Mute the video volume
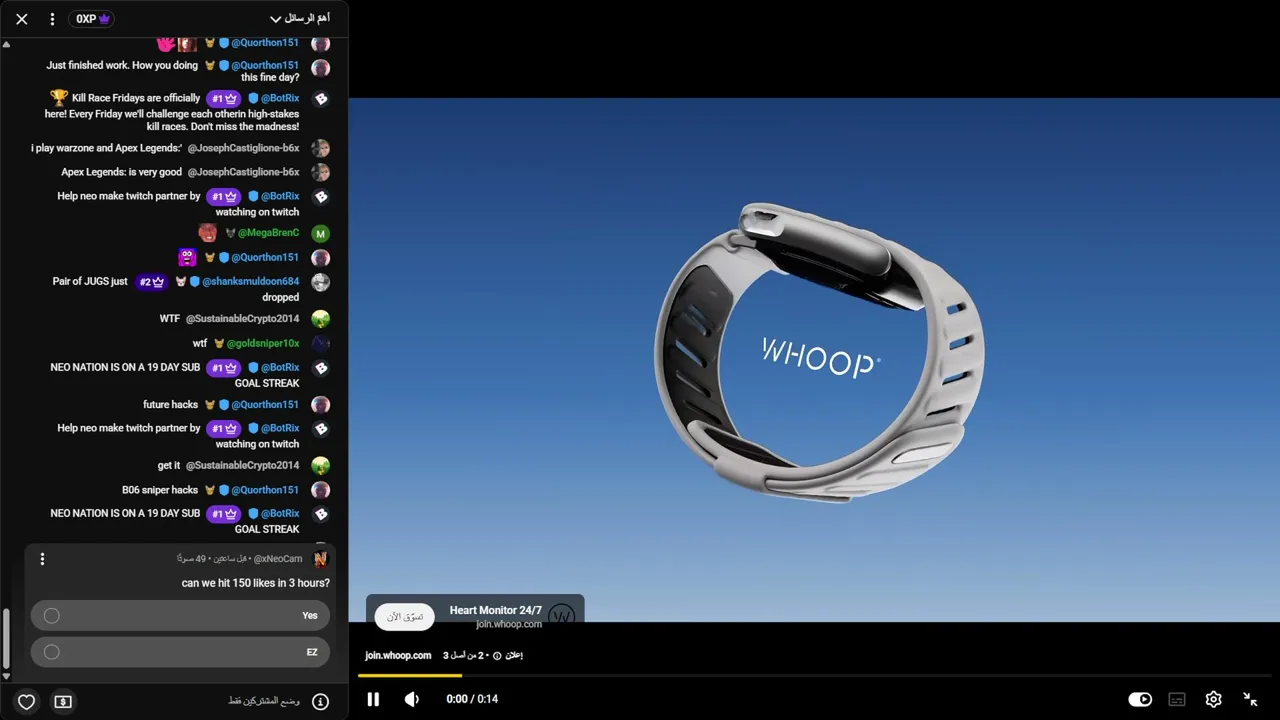Viewport: 1280px width, 720px height. pyautogui.click(x=412, y=699)
